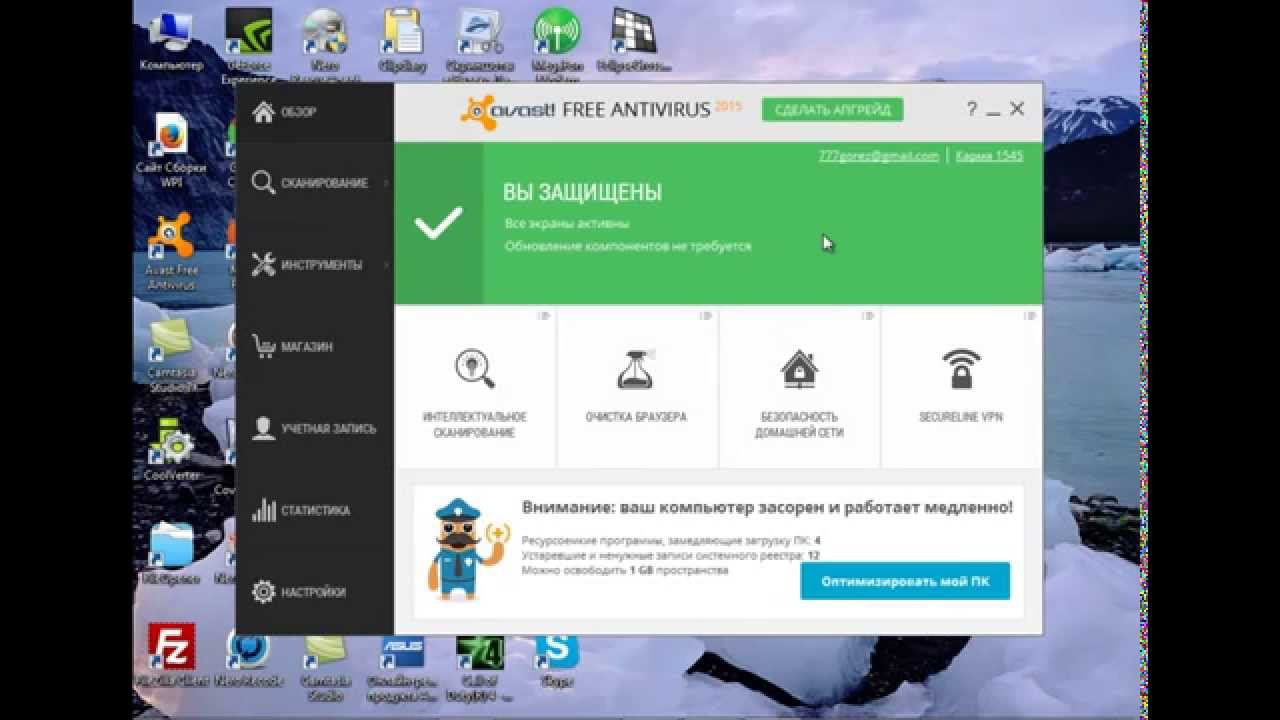1280x720 pixels.
Task: Click corner menu icon on Интеллектуальное сканирование tile
Action: pyautogui.click(x=544, y=316)
